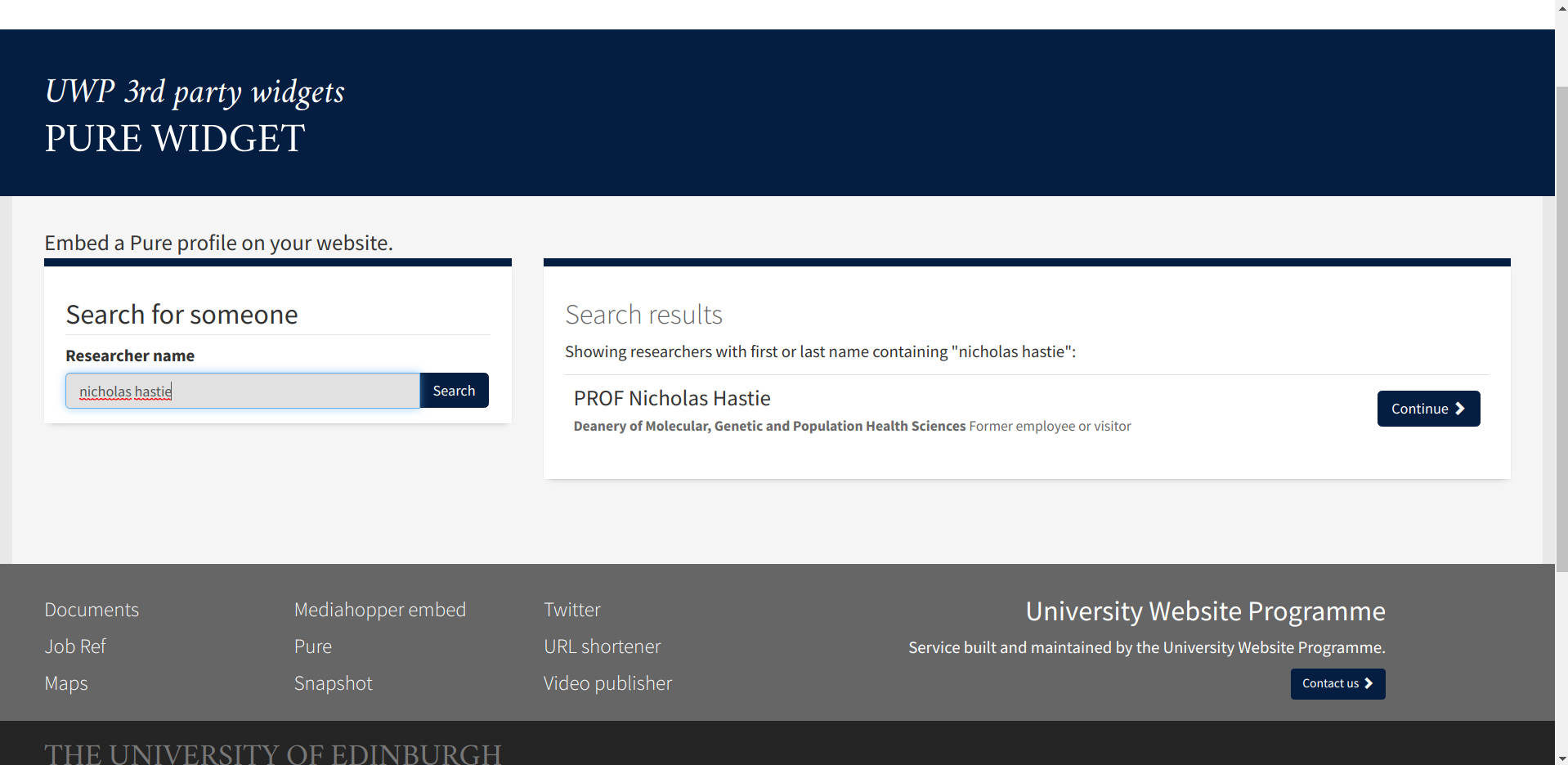
Task: Click the PROF Nicholas Hastie result name
Action: [x=672, y=398]
